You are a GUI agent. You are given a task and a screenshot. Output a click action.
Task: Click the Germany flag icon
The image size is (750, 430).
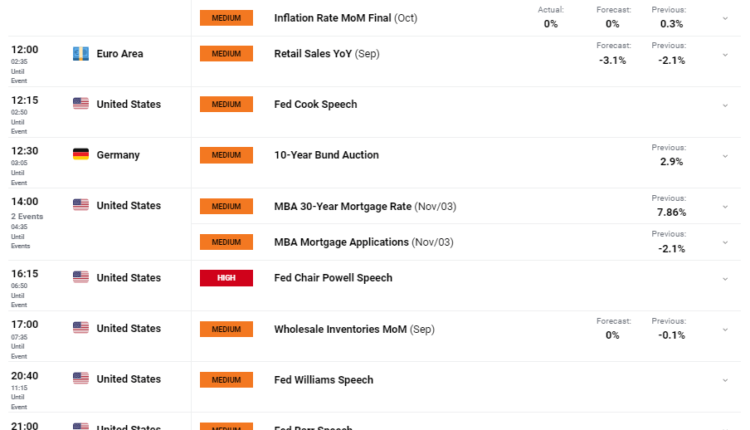(81, 155)
